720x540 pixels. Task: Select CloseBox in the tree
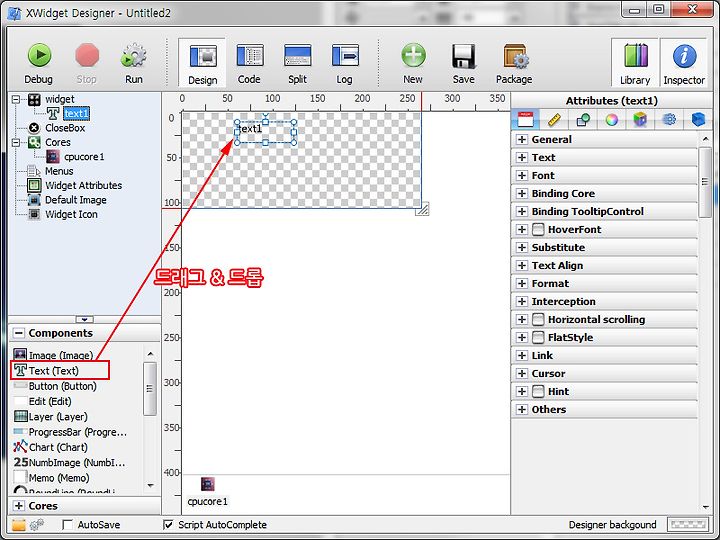coord(65,128)
